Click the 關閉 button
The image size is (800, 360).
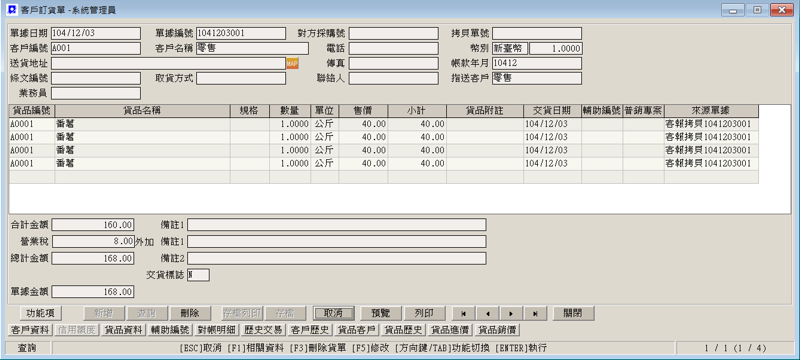[x=572, y=313]
